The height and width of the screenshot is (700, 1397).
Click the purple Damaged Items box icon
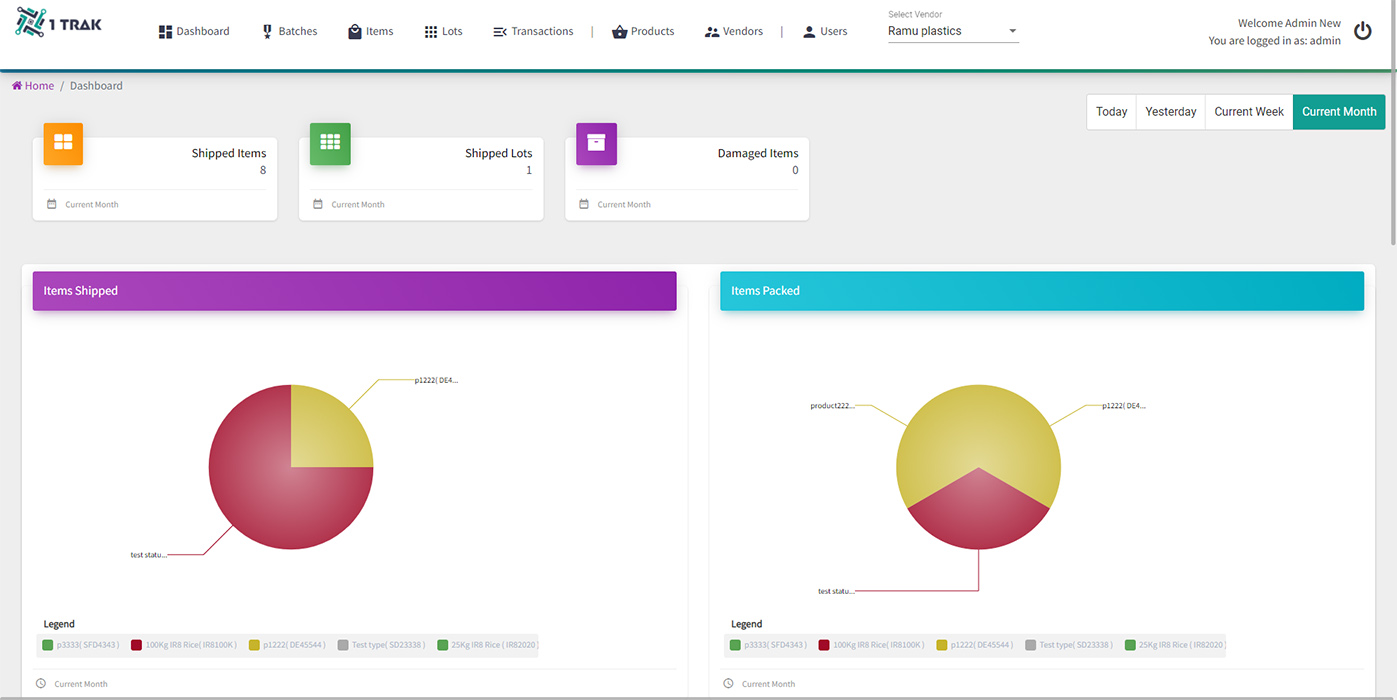pos(596,143)
